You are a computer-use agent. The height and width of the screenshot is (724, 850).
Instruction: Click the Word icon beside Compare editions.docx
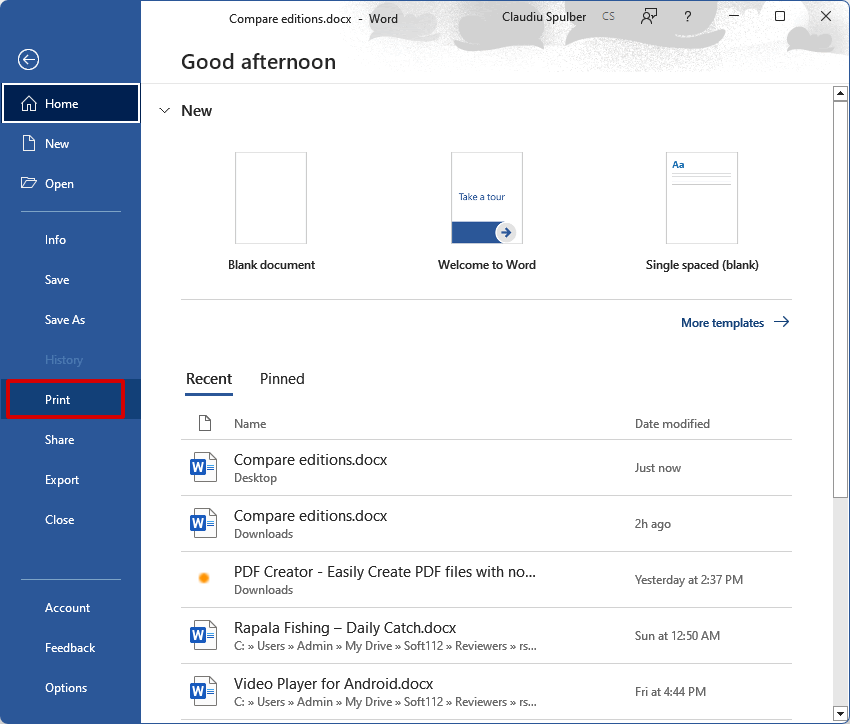coord(204,467)
